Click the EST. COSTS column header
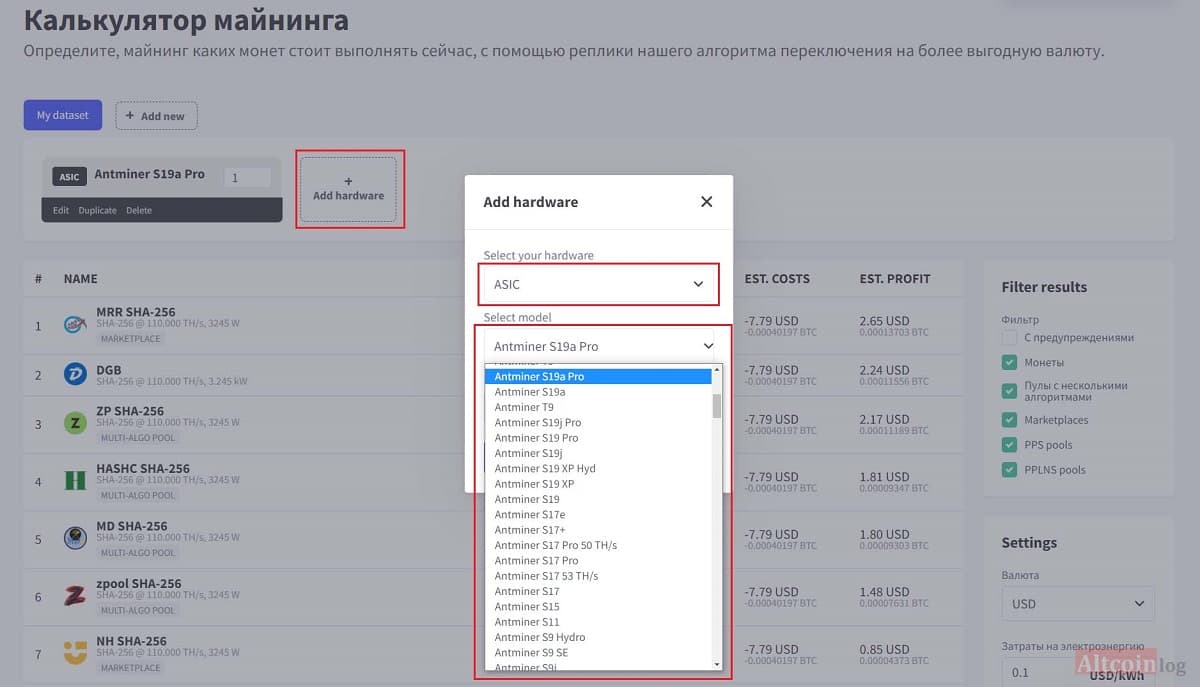The image size is (1200, 687). click(777, 279)
